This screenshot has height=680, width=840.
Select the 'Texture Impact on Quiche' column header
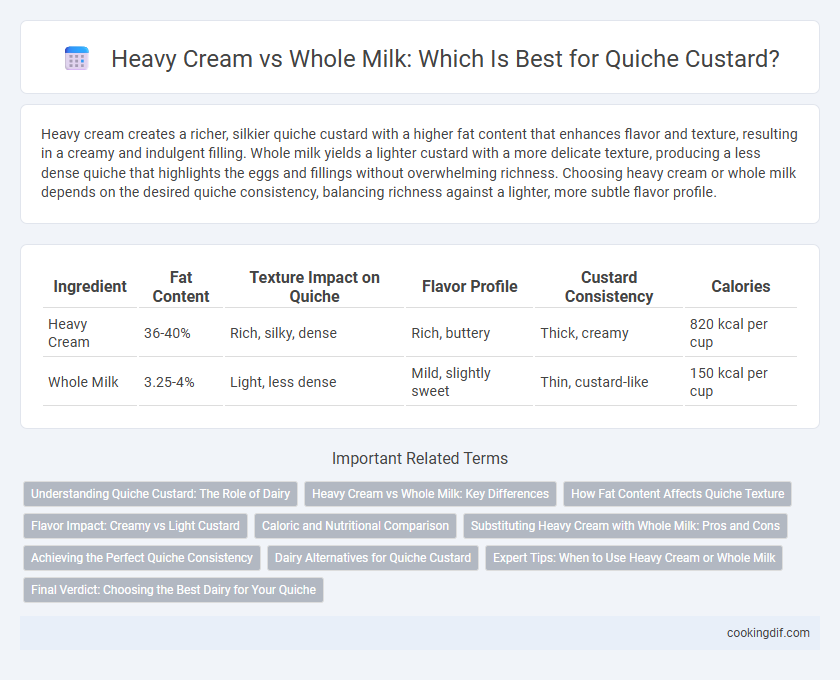tap(314, 287)
